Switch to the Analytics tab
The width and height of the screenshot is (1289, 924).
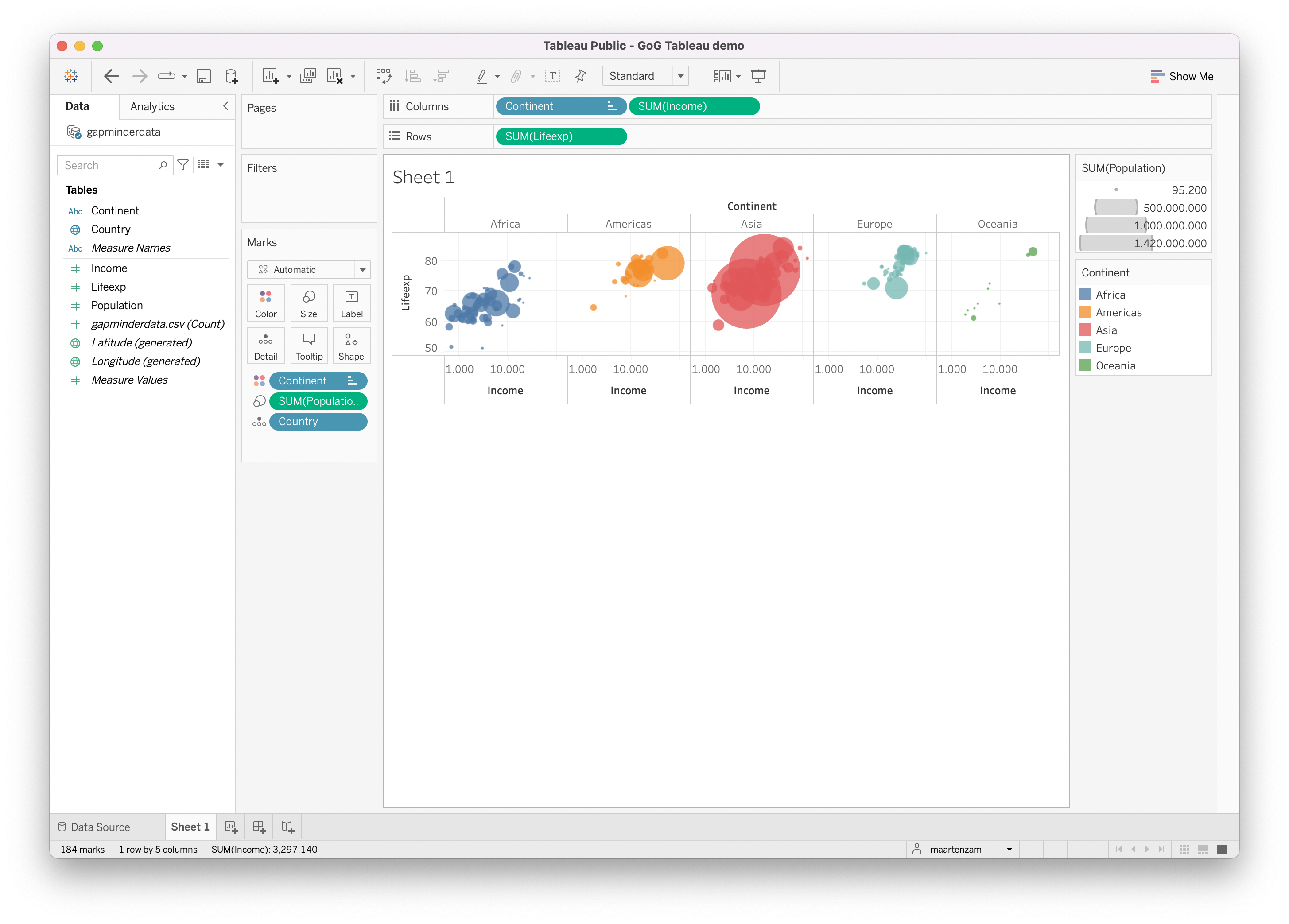tap(152, 107)
